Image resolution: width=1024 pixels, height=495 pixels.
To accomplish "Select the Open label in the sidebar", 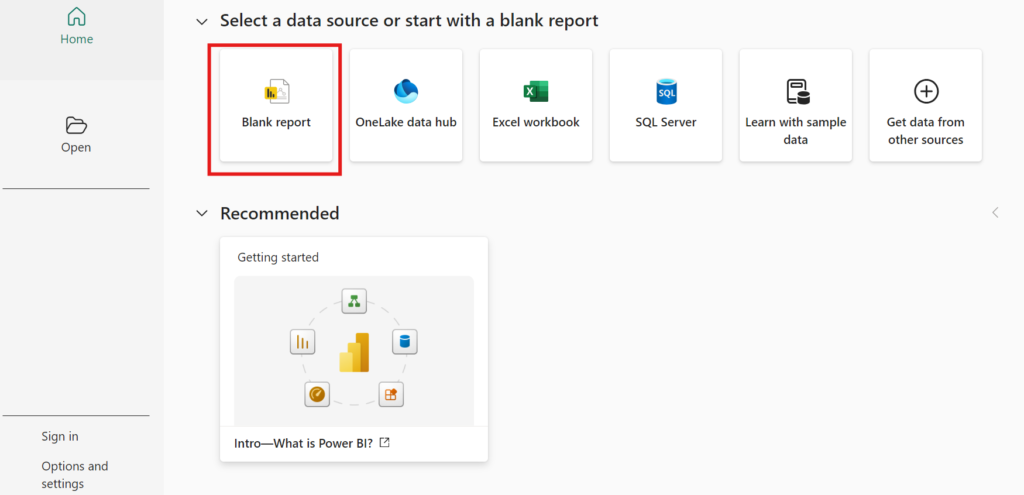I will click(x=76, y=148).
